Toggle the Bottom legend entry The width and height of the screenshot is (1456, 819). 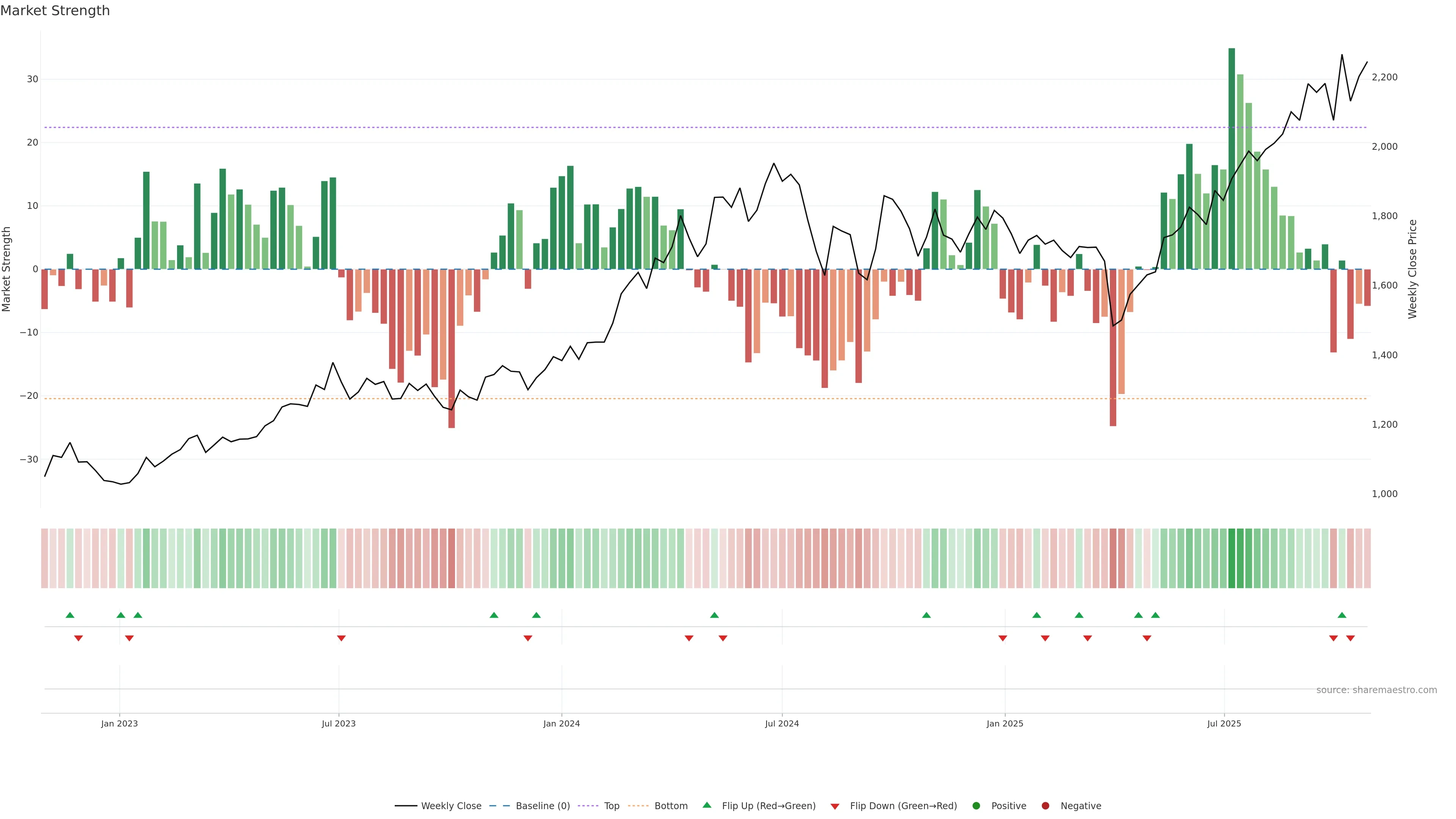click(x=670, y=805)
